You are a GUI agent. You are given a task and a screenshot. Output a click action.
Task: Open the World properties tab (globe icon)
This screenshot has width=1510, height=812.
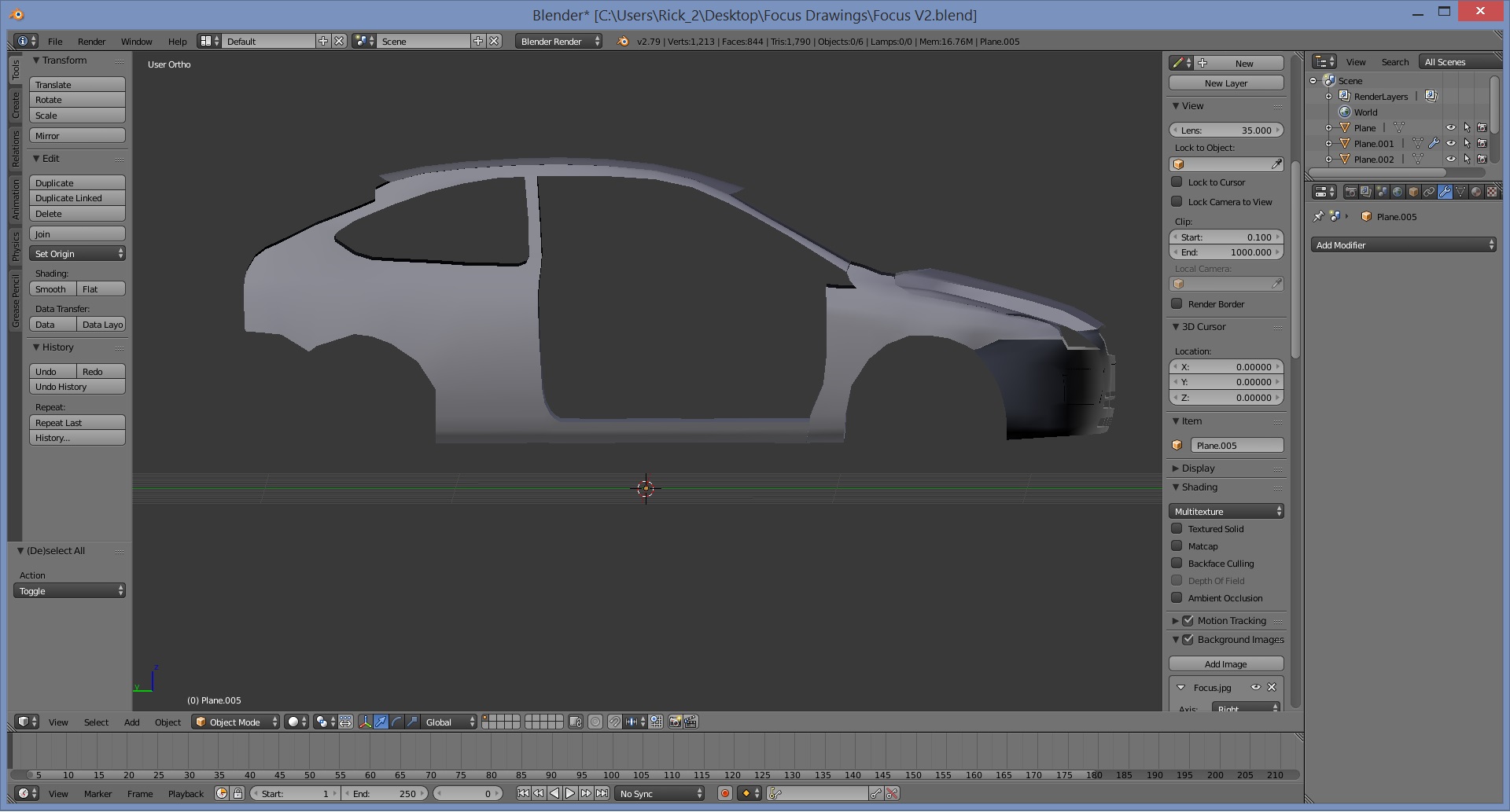1398,192
